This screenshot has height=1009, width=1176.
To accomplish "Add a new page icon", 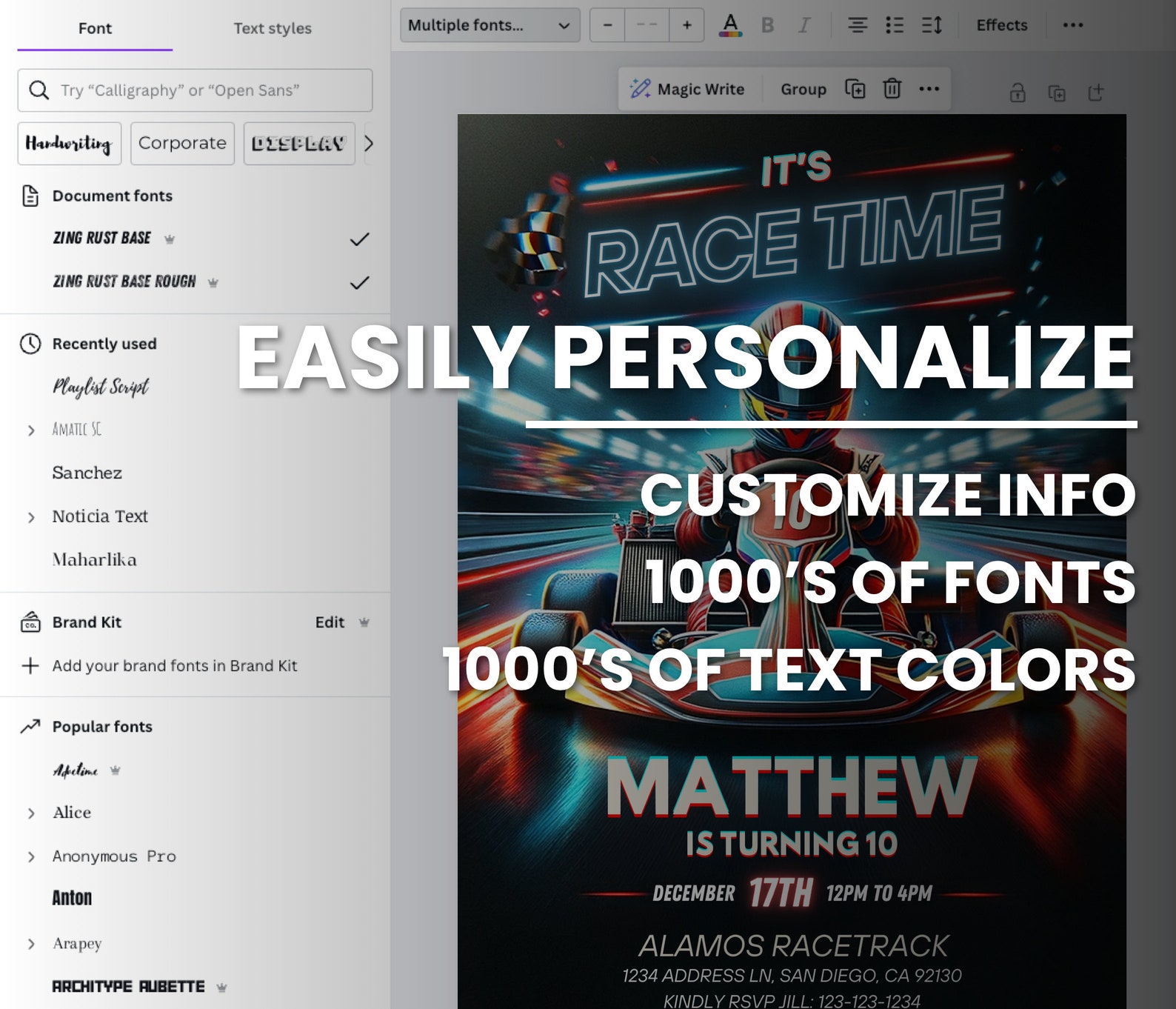I will [1095, 93].
